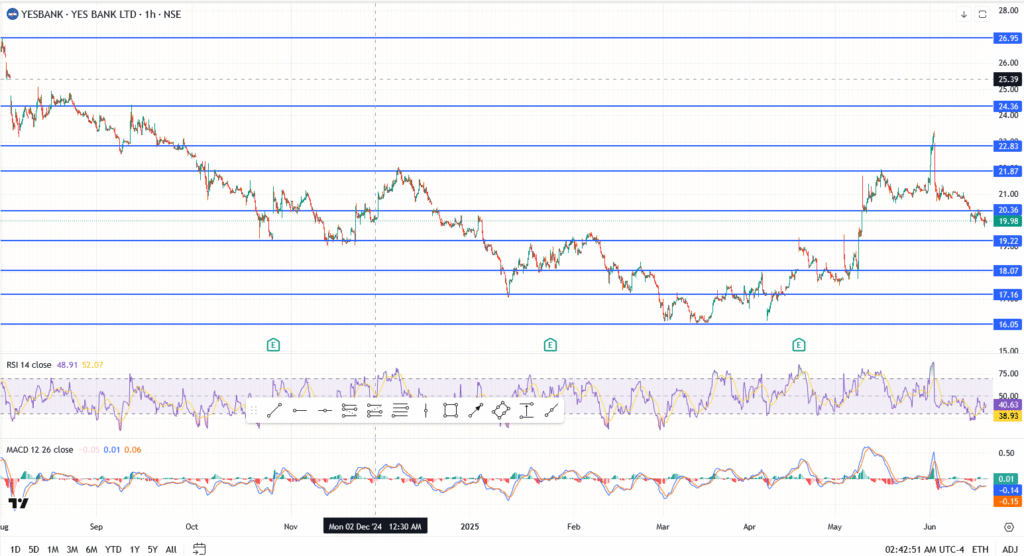Select the arrow line drawing tool

pyautogui.click(x=477, y=410)
